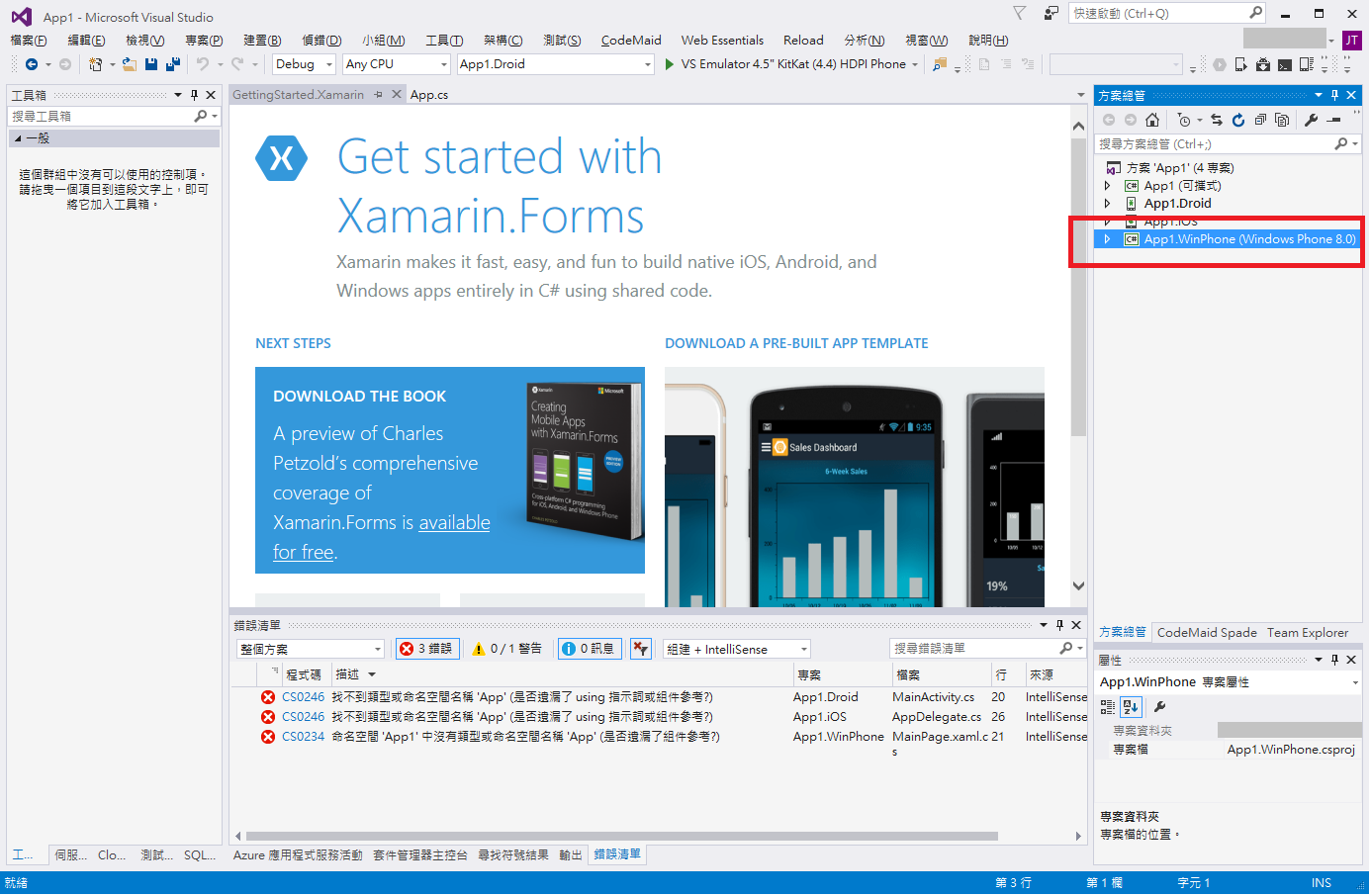Pin the Toolbox panel
The width and height of the screenshot is (1371, 896).
click(x=194, y=95)
